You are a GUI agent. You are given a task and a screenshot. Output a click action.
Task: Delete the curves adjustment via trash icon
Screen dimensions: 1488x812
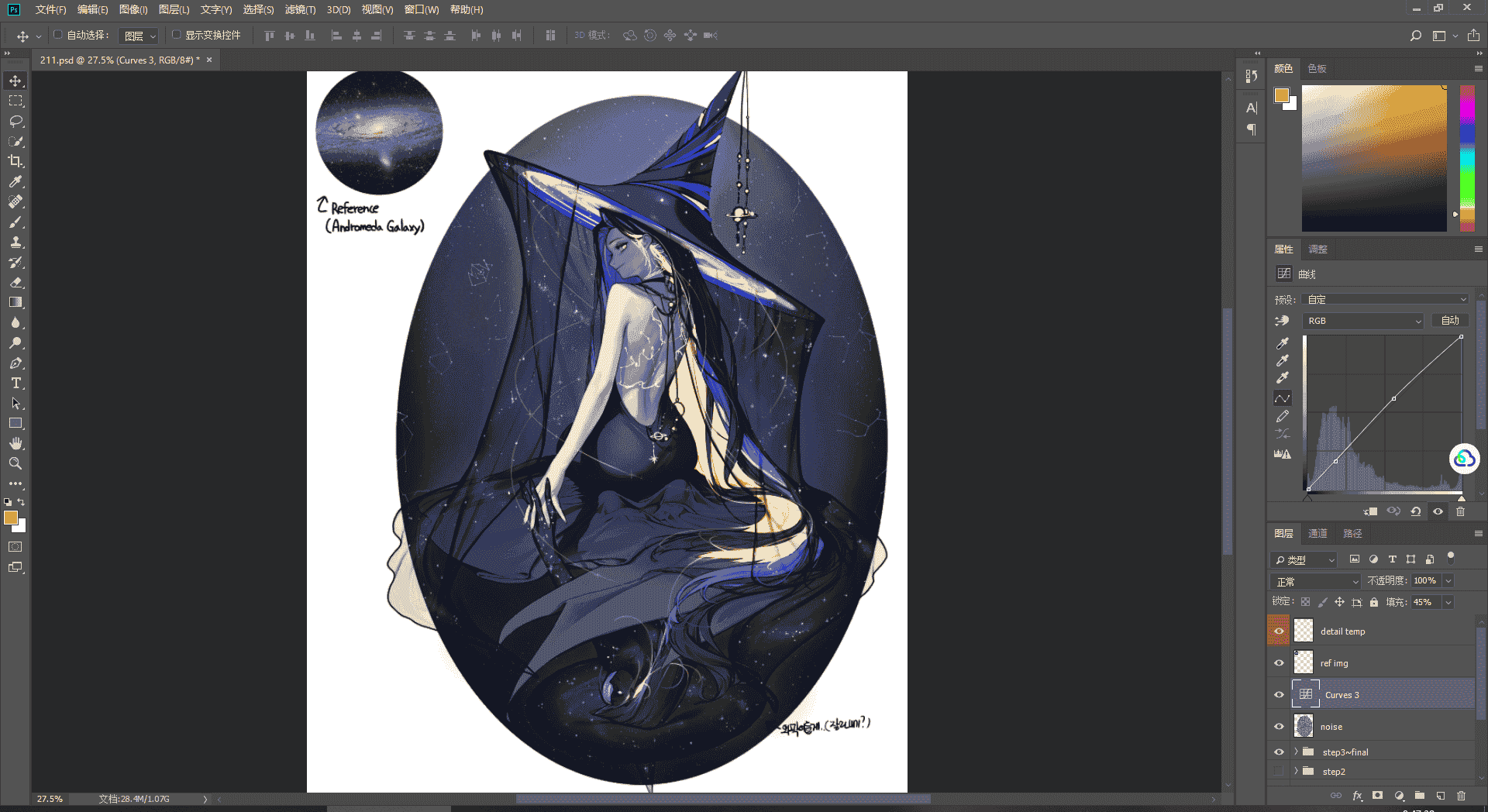click(1460, 511)
